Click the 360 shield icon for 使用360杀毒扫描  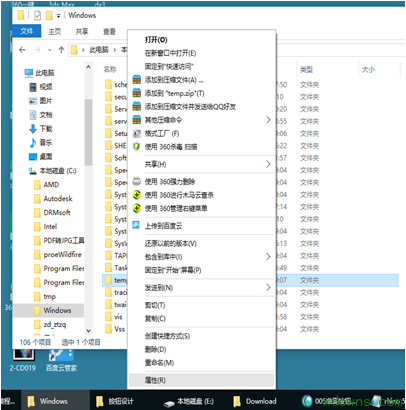[x=137, y=147]
